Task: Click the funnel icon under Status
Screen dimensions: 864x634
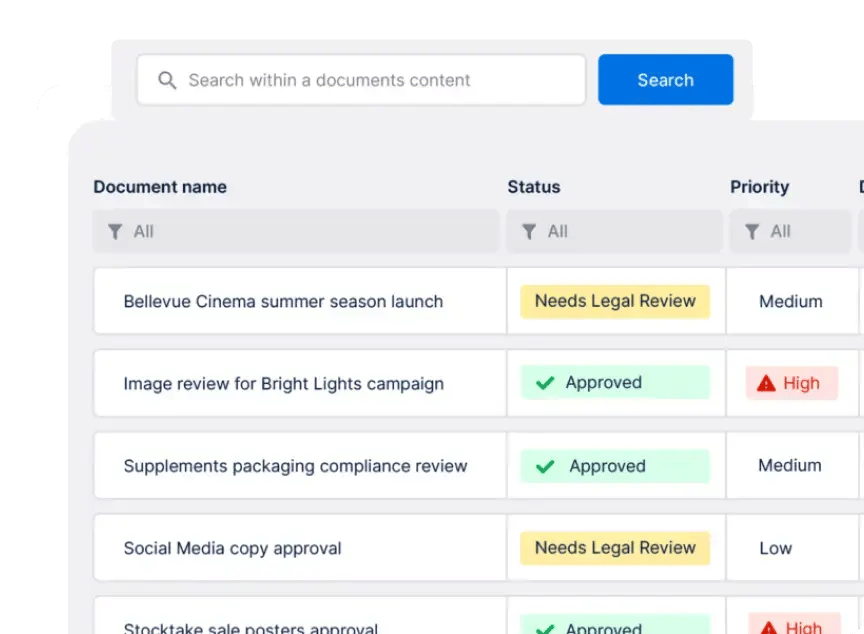Action: coord(529,232)
